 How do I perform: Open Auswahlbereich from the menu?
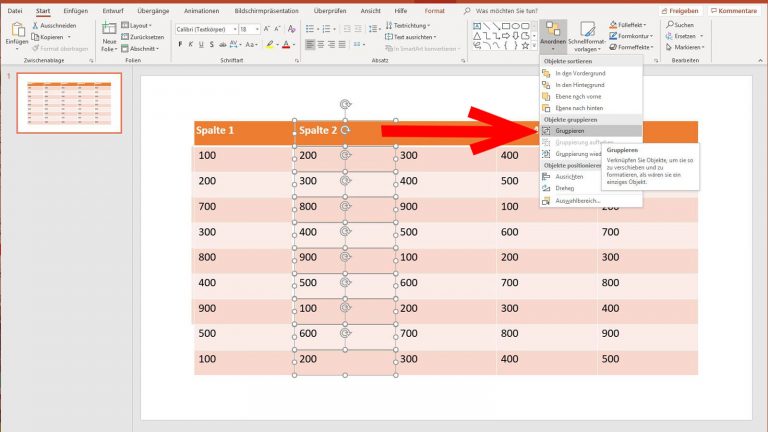tap(591, 201)
